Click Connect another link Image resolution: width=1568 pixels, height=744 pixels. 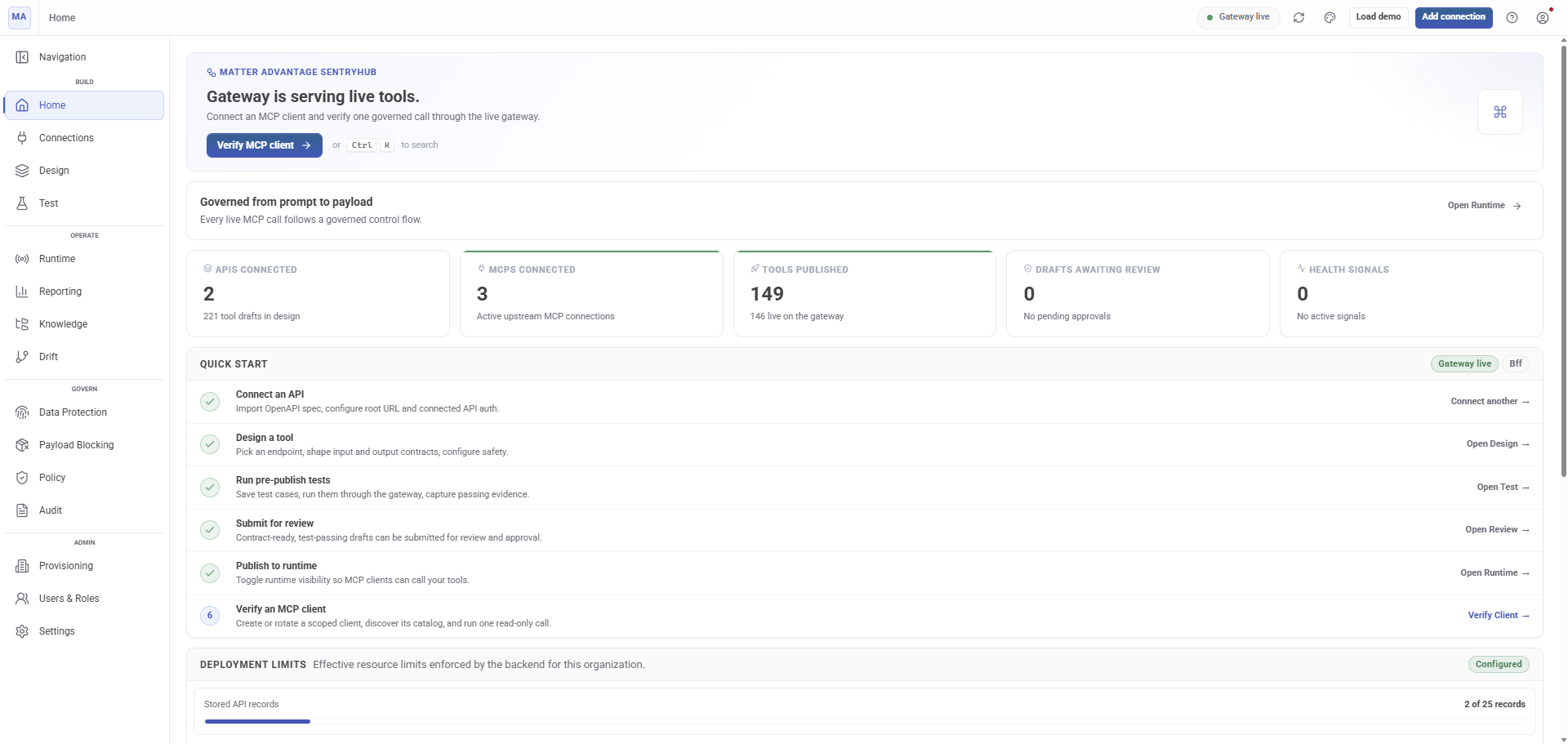[1490, 401]
